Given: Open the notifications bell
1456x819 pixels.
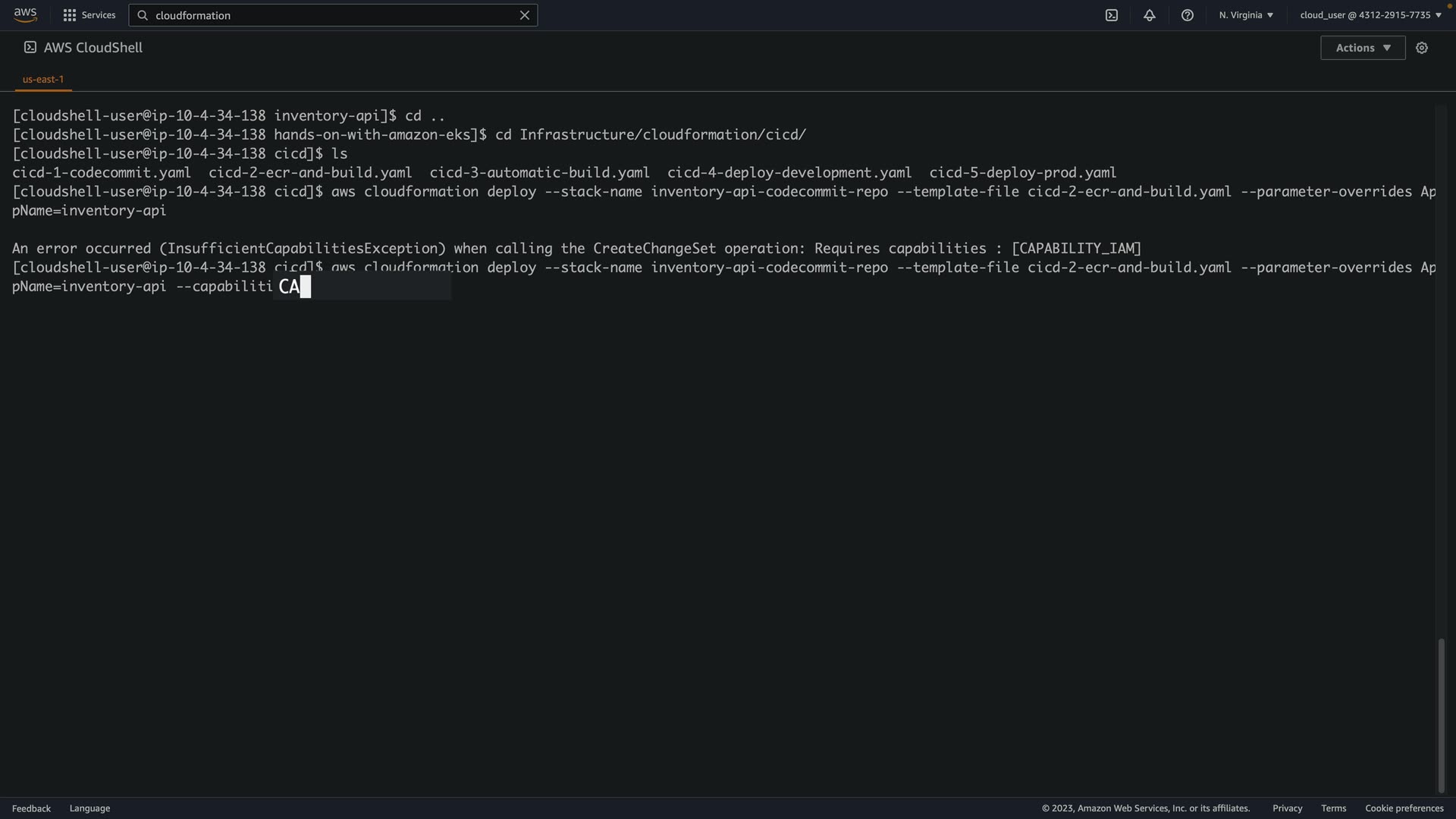Looking at the screenshot, I should pyautogui.click(x=1150, y=15).
